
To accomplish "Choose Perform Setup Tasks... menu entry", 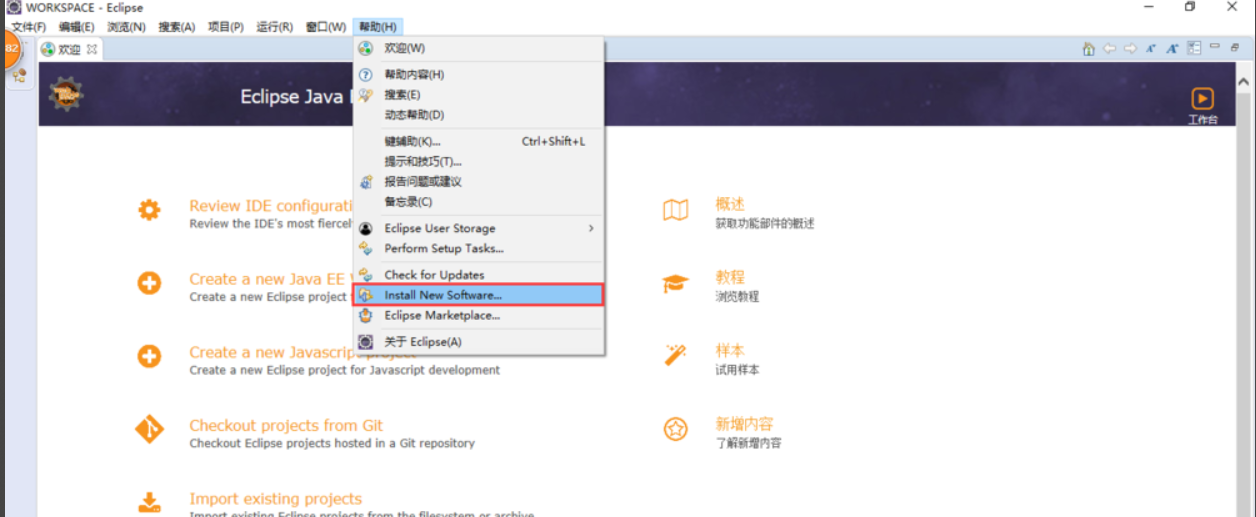I will (x=478, y=248).
